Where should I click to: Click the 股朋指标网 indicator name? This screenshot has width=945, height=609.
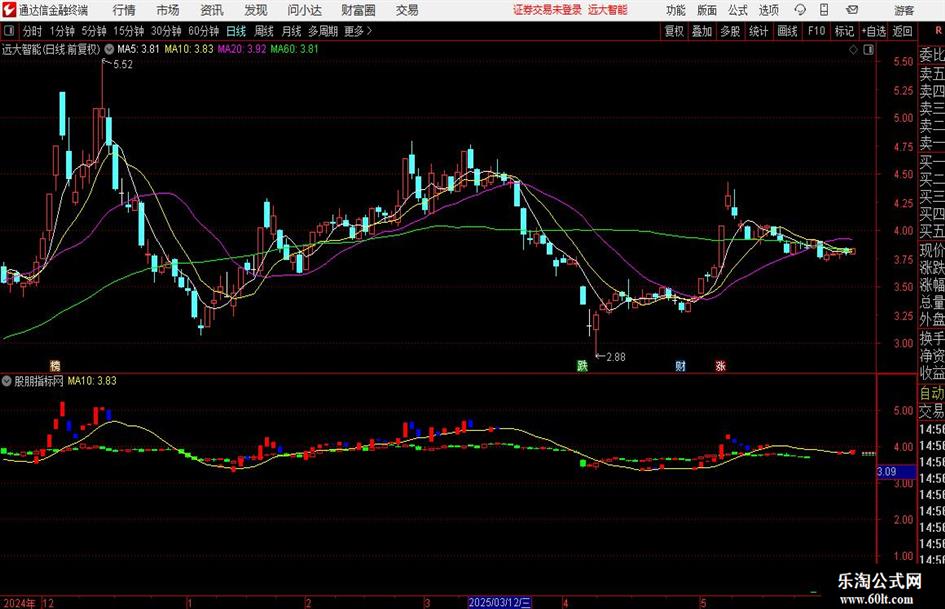(39, 381)
